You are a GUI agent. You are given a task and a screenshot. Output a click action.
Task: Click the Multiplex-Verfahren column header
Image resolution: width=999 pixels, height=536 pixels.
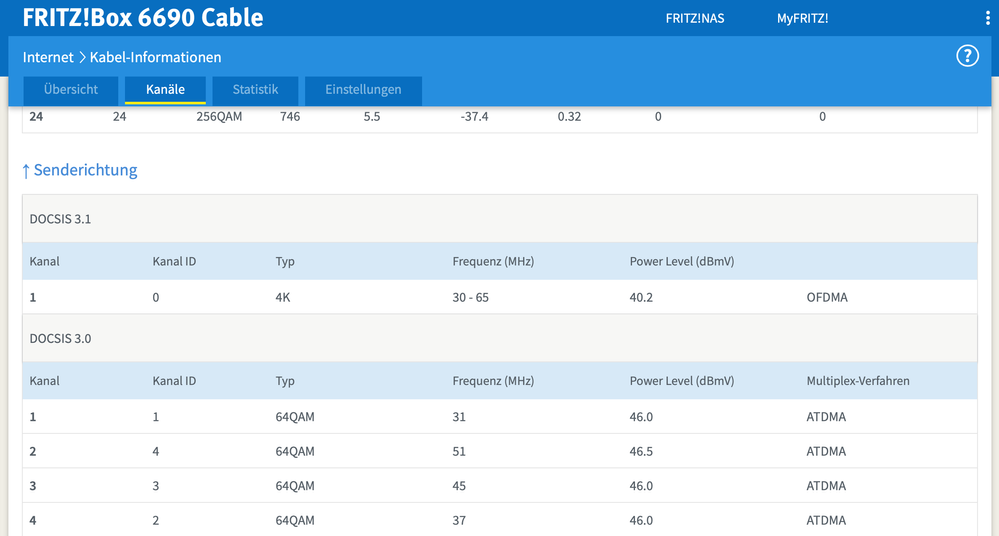[x=857, y=381]
